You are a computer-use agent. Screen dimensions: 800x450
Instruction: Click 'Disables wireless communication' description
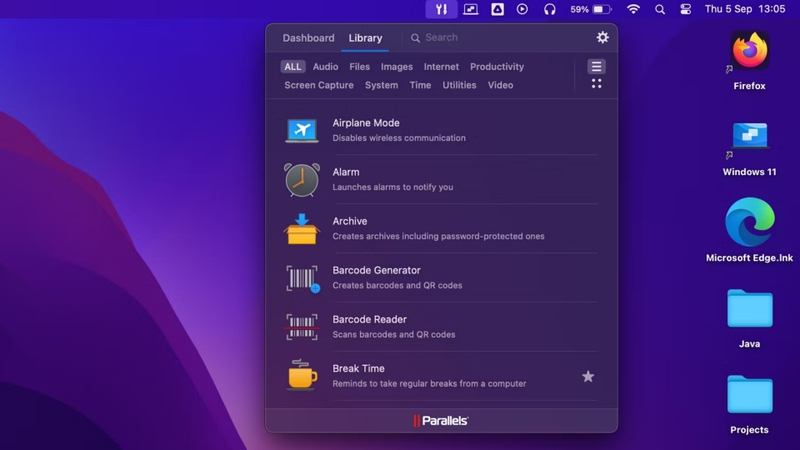(x=399, y=138)
